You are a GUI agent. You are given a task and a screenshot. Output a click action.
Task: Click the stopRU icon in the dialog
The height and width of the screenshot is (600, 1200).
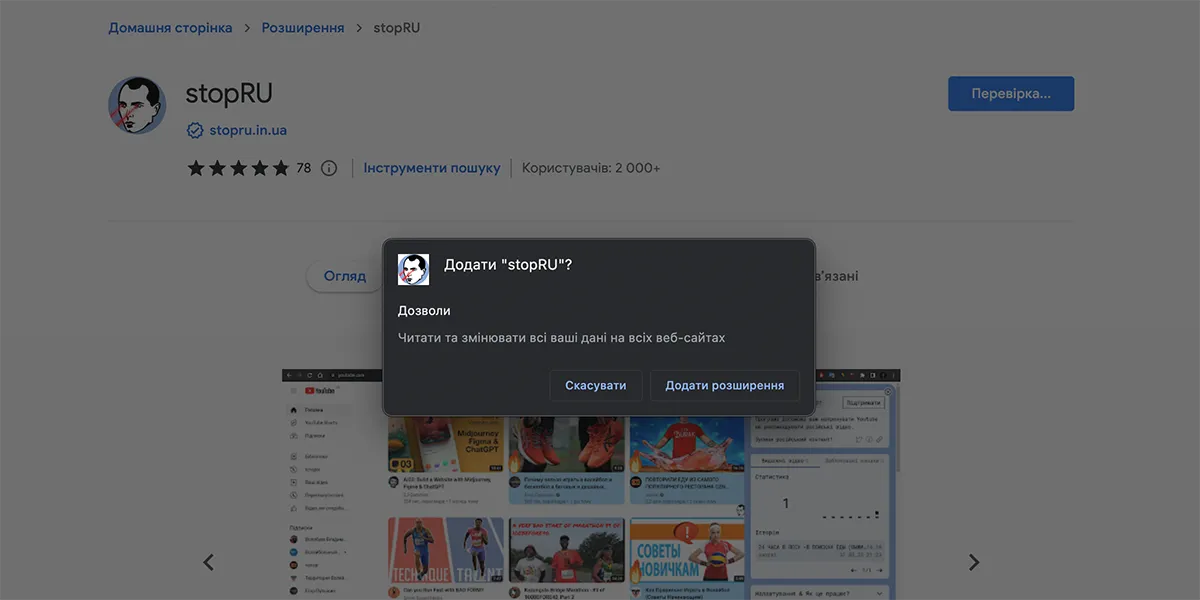pyautogui.click(x=413, y=269)
